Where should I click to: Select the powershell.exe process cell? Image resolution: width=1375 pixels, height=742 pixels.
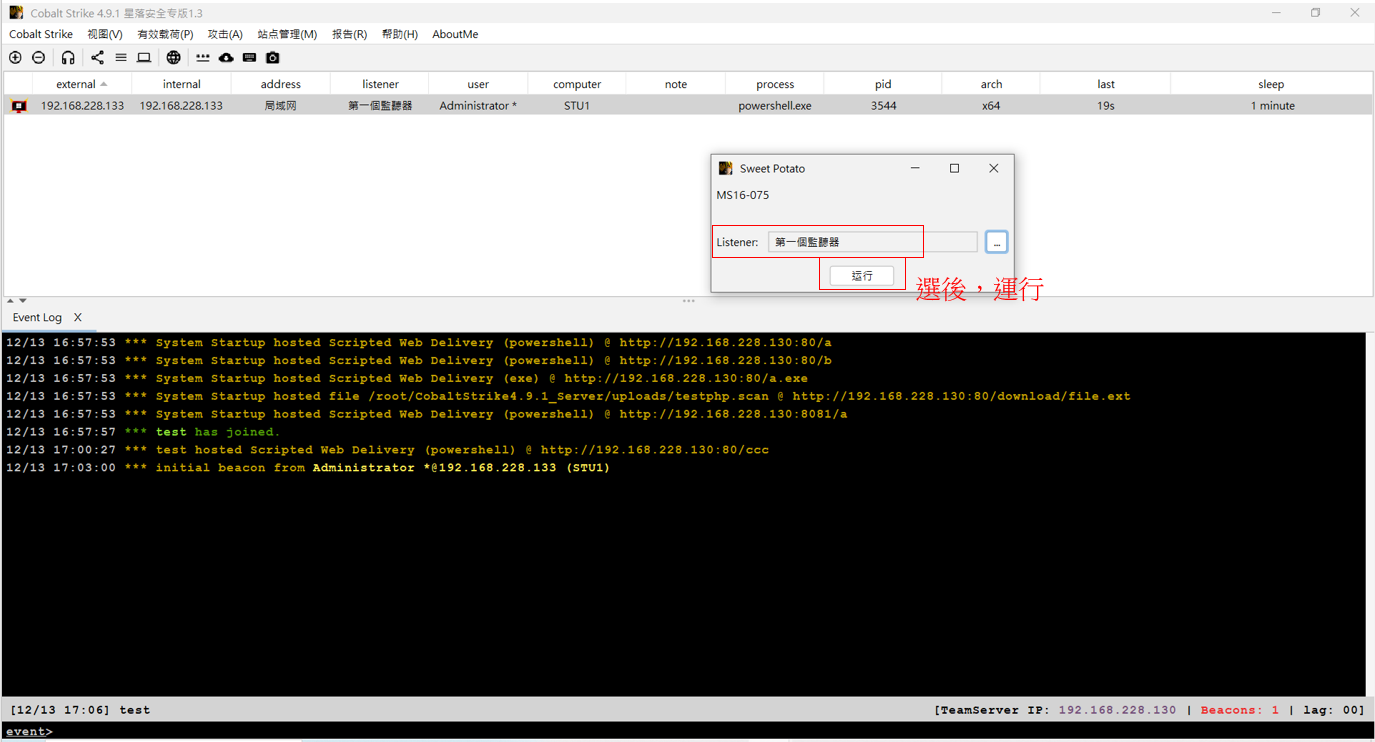coord(775,105)
